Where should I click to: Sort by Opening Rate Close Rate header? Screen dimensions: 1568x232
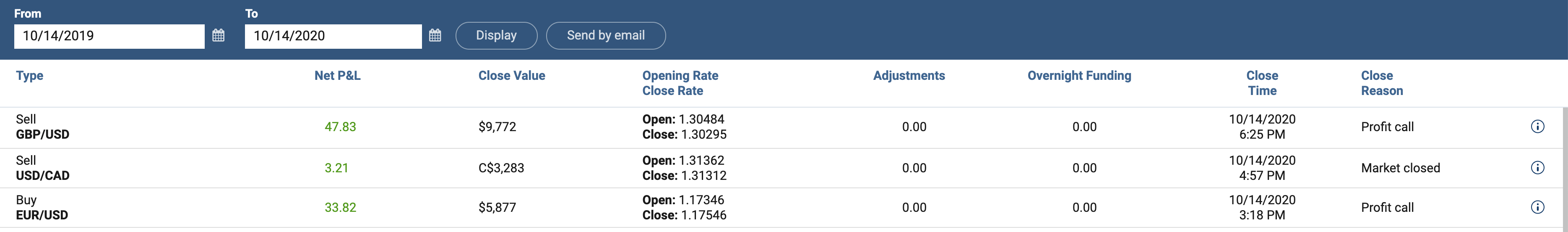680,83
